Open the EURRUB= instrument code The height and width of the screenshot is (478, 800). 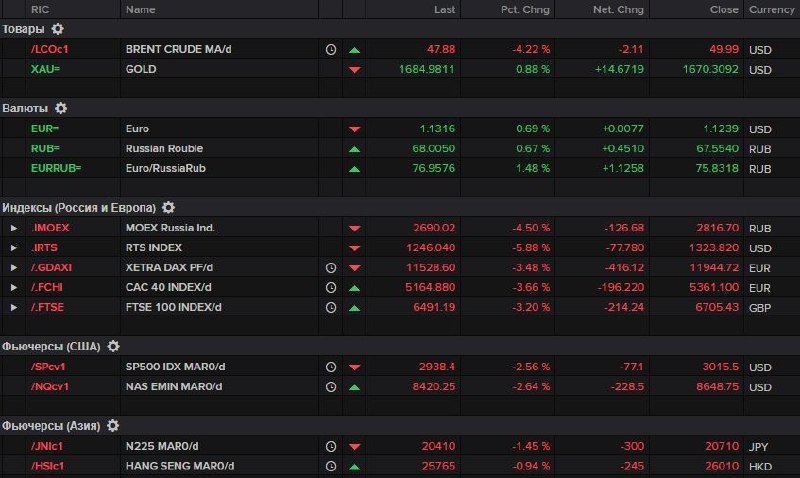56,168
